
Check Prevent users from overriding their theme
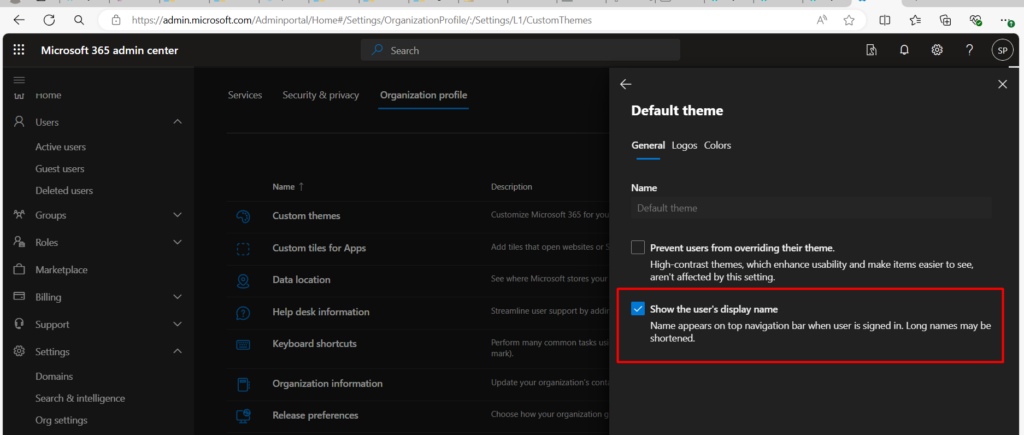[x=638, y=248]
